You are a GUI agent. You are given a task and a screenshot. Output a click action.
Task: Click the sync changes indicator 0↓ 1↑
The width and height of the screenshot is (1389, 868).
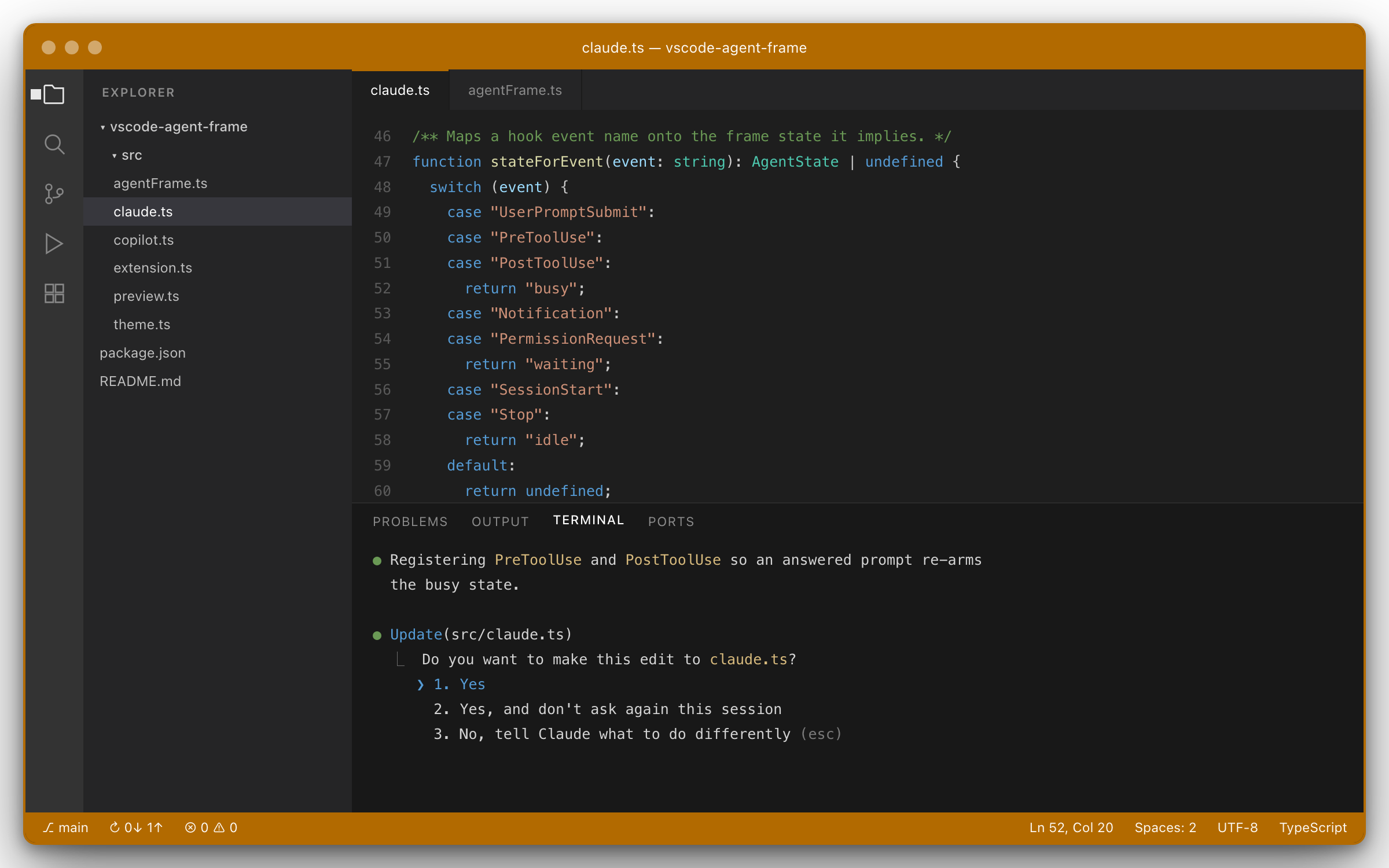[x=137, y=827]
